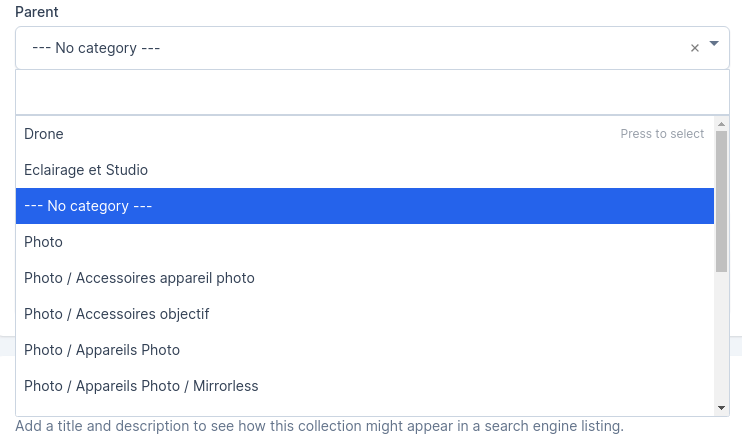Screen dimensions: 742x441
Task: Click the Parent field label
Action: (x=36, y=12)
